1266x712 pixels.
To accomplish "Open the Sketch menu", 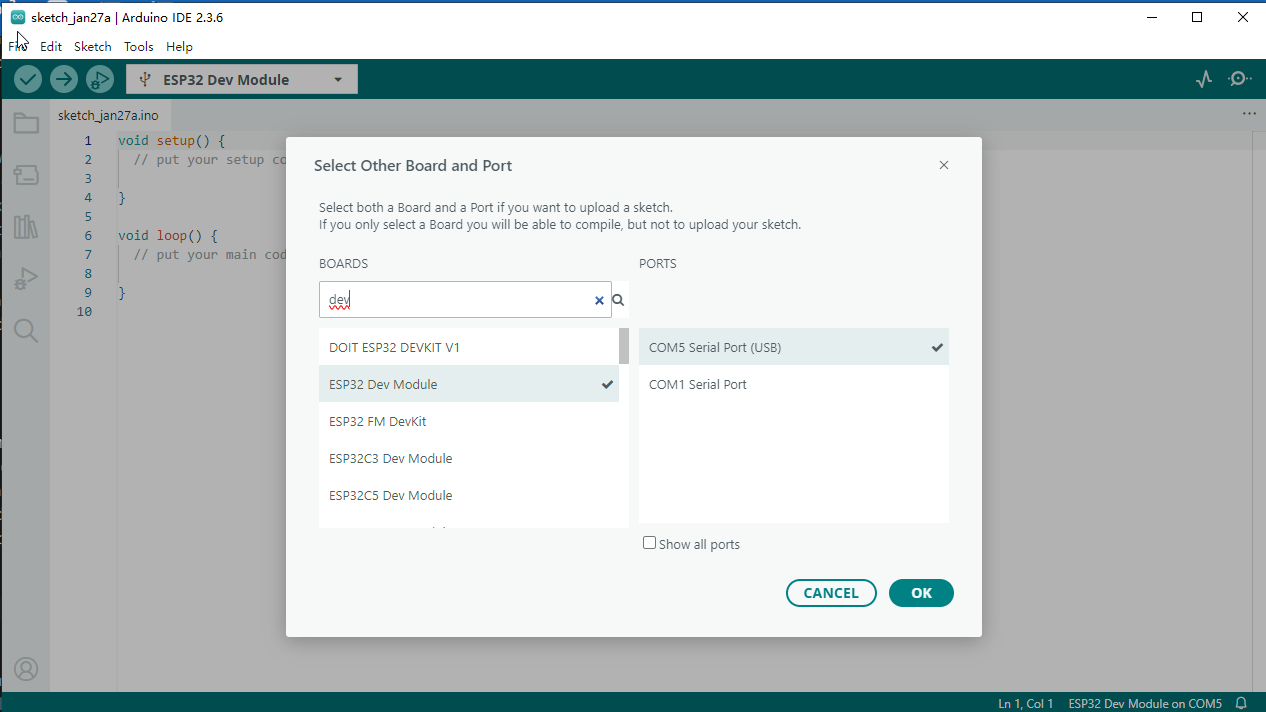I will click(x=93, y=47).
